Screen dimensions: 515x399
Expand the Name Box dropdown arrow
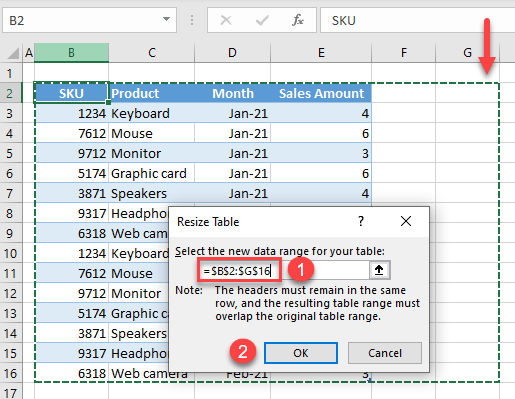click(166, 19)
